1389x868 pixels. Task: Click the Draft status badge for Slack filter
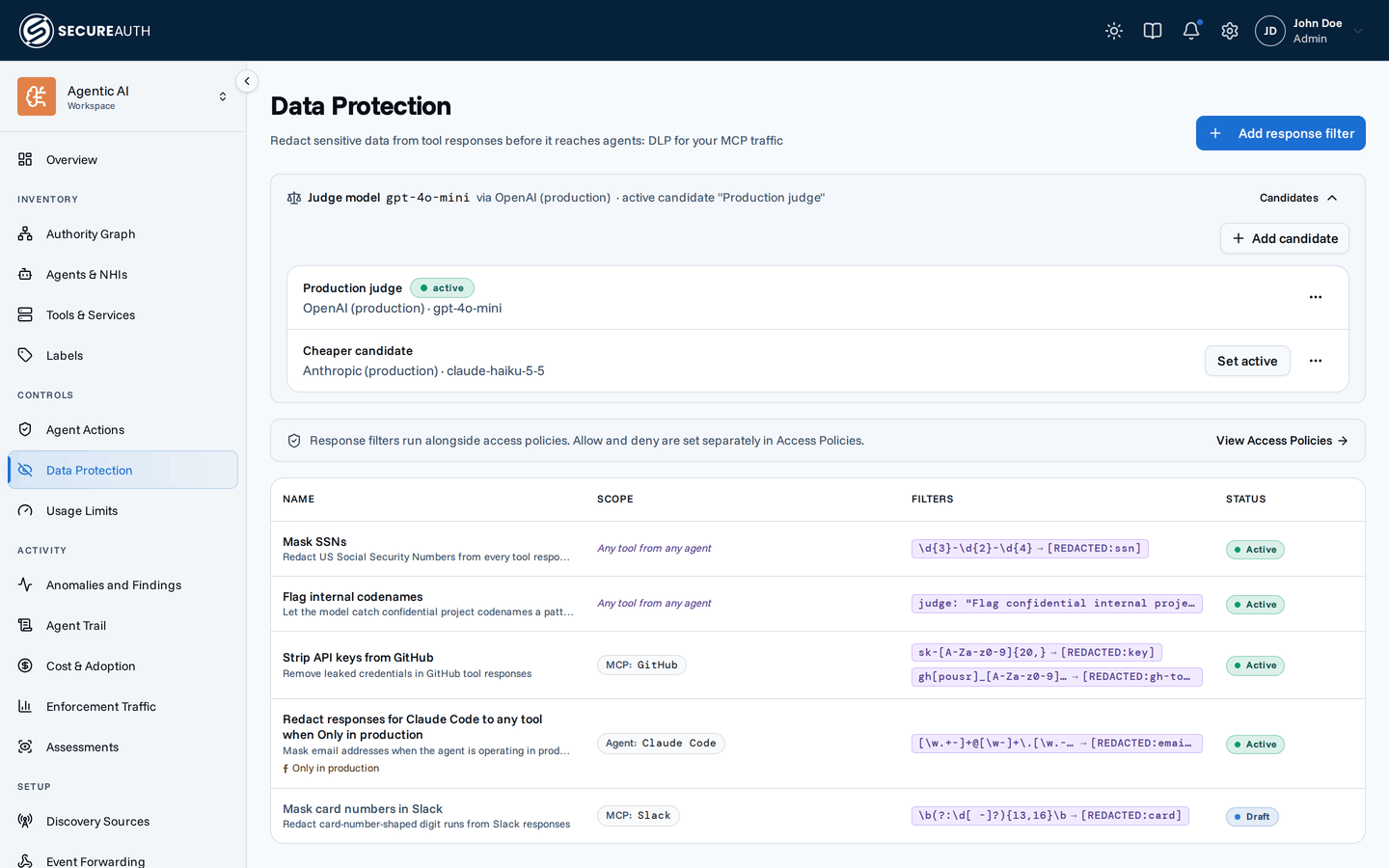pyautogui.click(x=1252, y=817)
